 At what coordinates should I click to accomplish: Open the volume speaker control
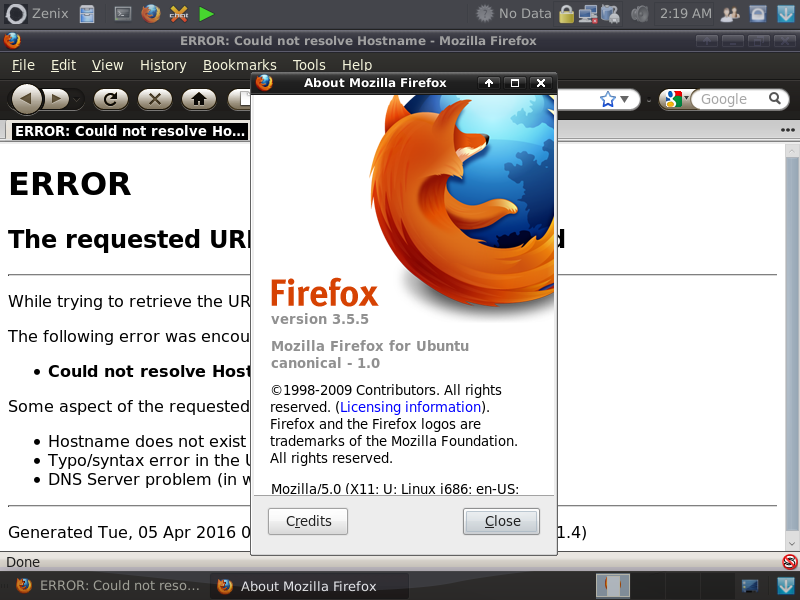pos(639,14)
